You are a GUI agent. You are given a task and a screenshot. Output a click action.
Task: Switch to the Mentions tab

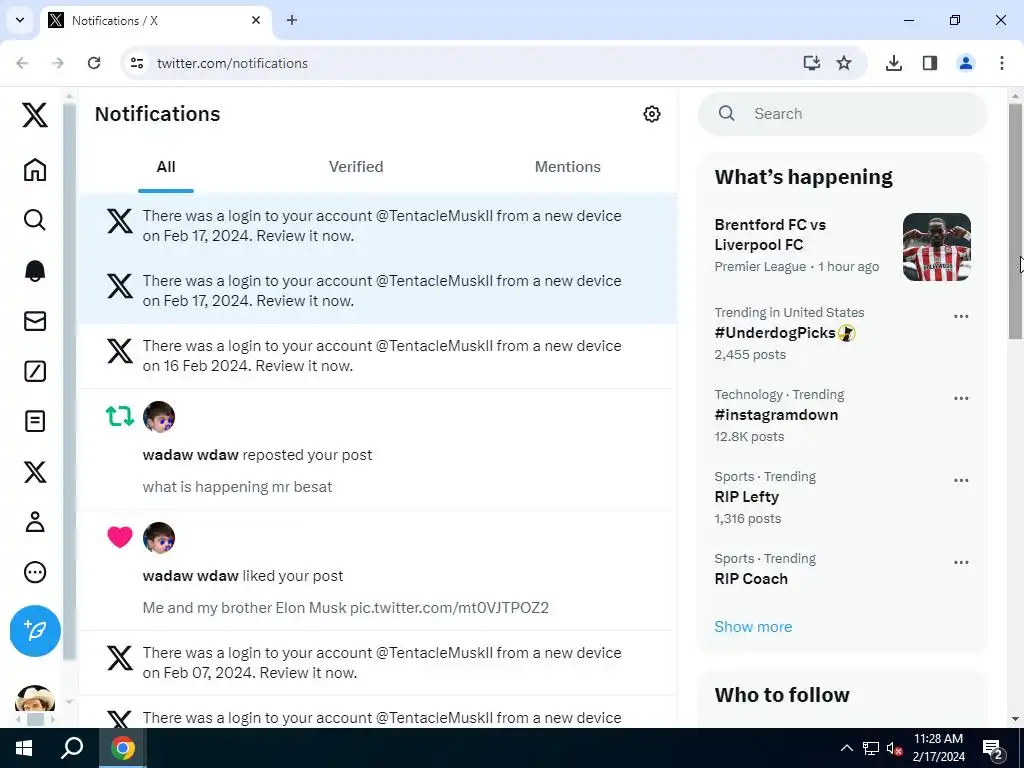click(x=568, y=167)
